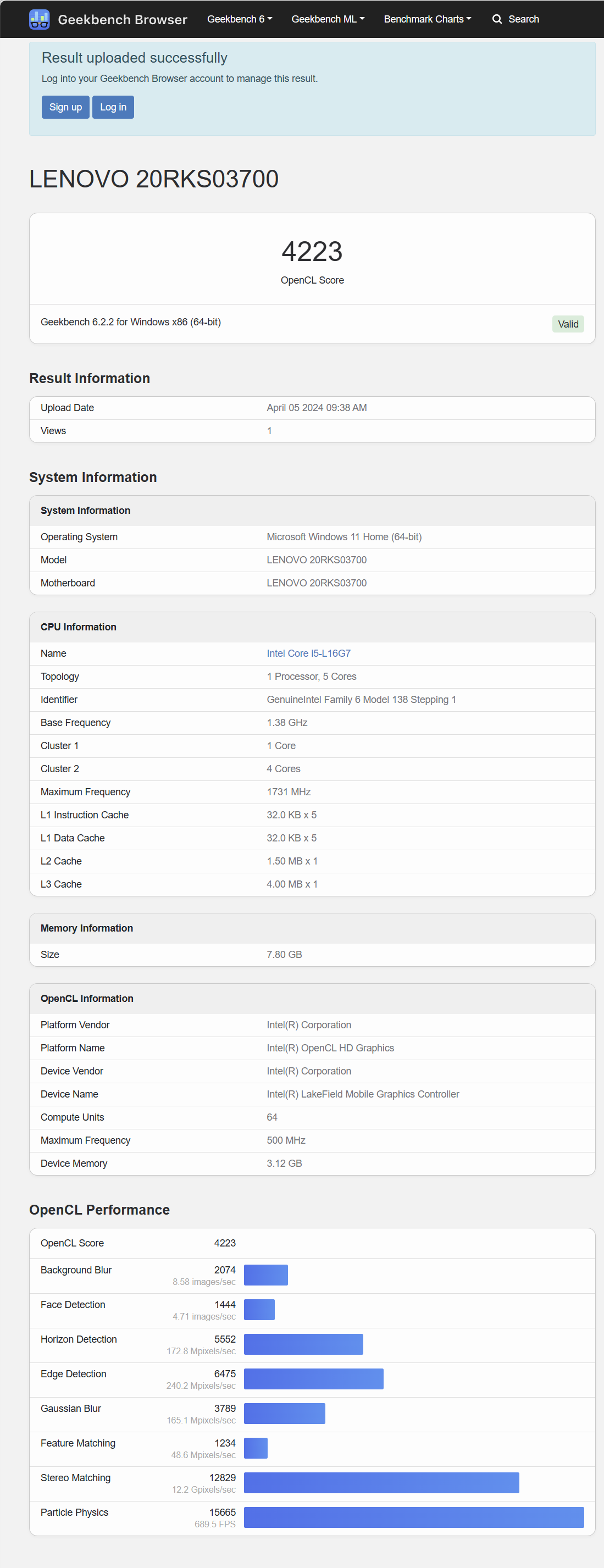Click the OpenCL "500 MHz" maximum frequency value
Image resolution: width=604 pixels, height=1568 pixels.
click(x=286, y=1141)
